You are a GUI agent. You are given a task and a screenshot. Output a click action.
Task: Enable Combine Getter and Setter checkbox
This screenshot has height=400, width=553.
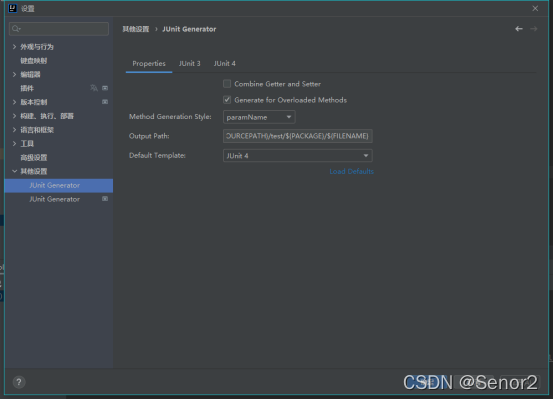227,84
